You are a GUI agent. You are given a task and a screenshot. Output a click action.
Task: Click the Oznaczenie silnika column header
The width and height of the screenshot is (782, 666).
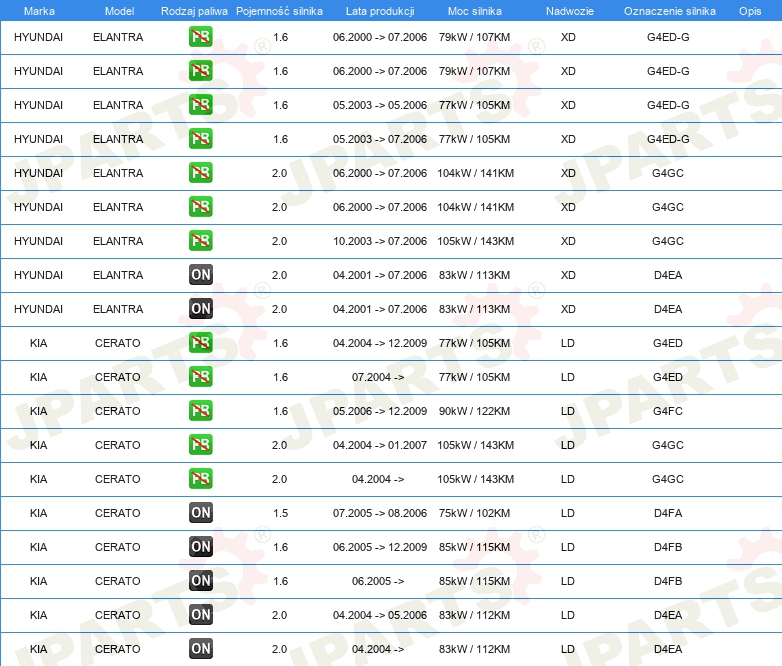coord(669,11)
